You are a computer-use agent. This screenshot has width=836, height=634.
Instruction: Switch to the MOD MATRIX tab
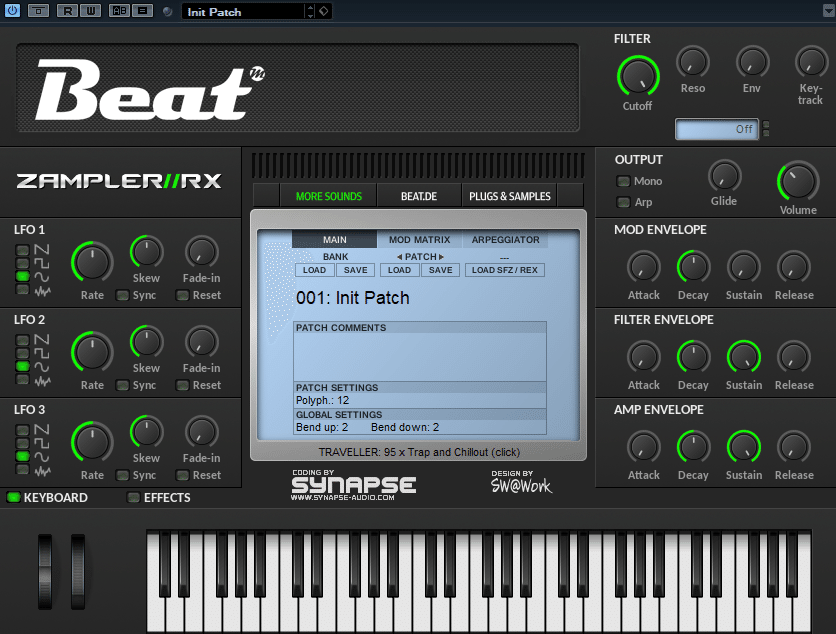420,239
